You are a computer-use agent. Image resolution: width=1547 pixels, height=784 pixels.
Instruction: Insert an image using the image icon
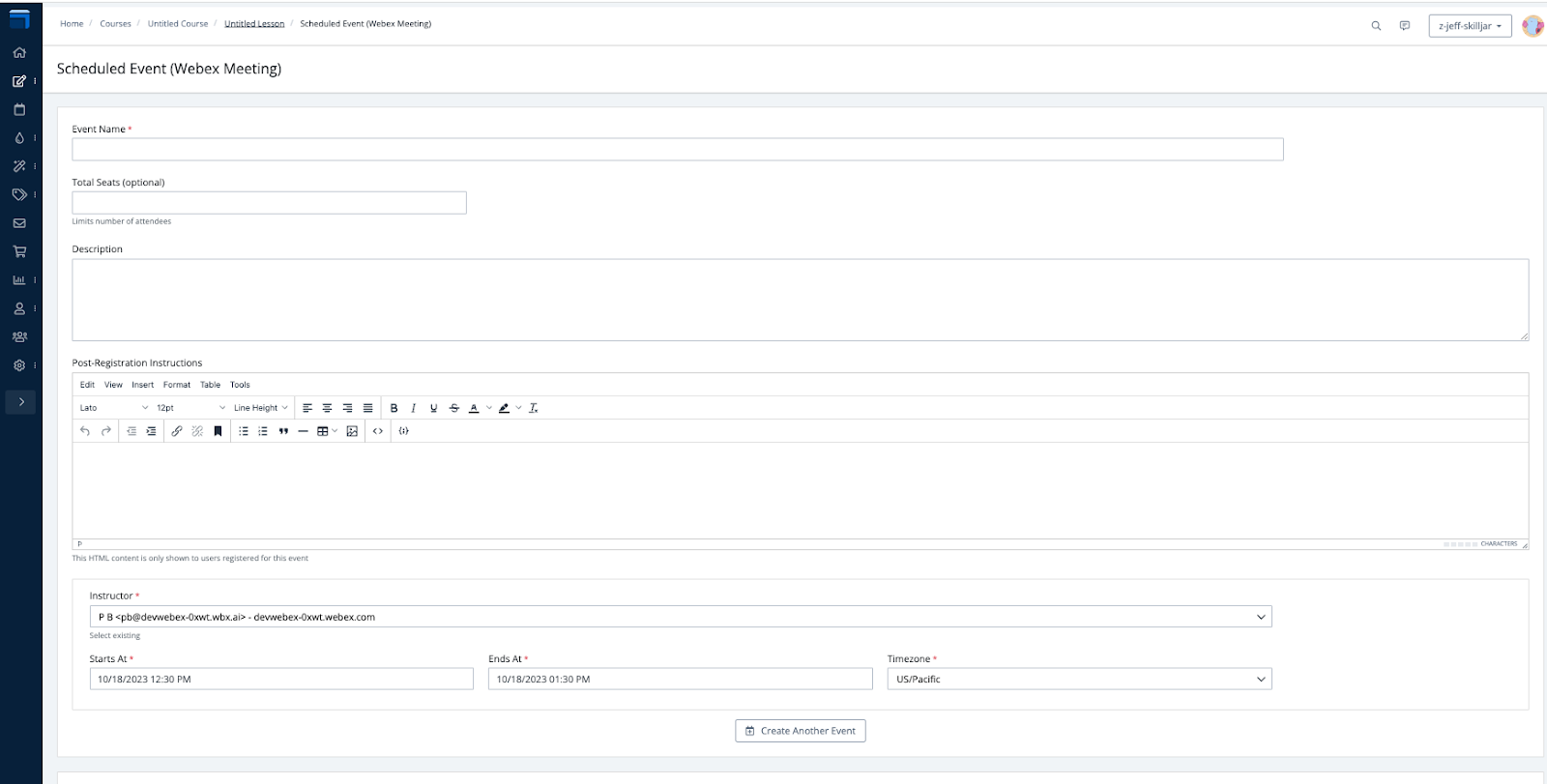tap(352, 431)
